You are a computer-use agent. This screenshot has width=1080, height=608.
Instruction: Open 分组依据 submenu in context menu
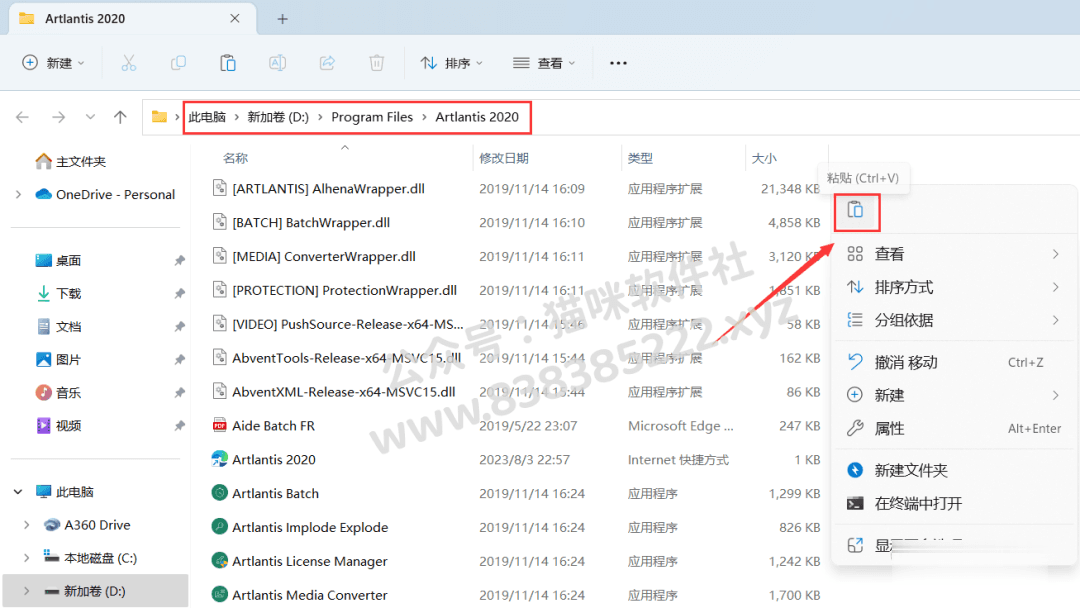953,320
